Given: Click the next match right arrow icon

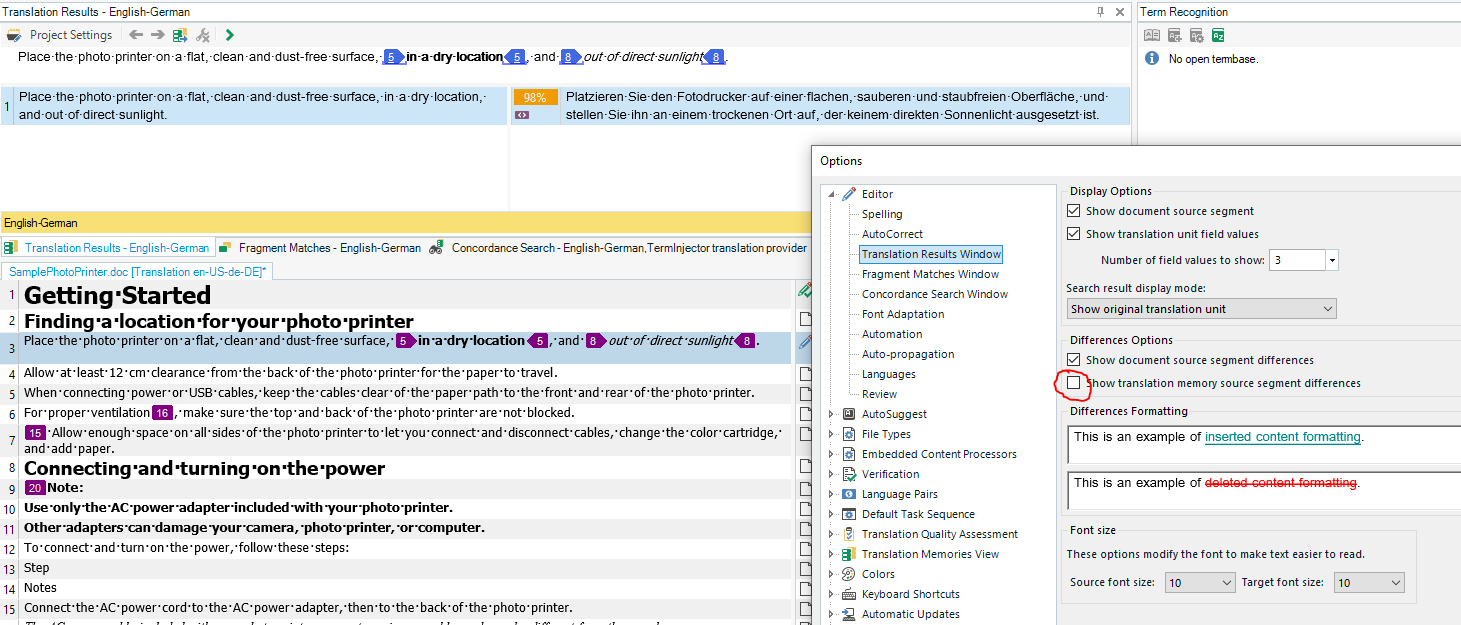Looking at the screenshot, I should (x=157, y=35).
